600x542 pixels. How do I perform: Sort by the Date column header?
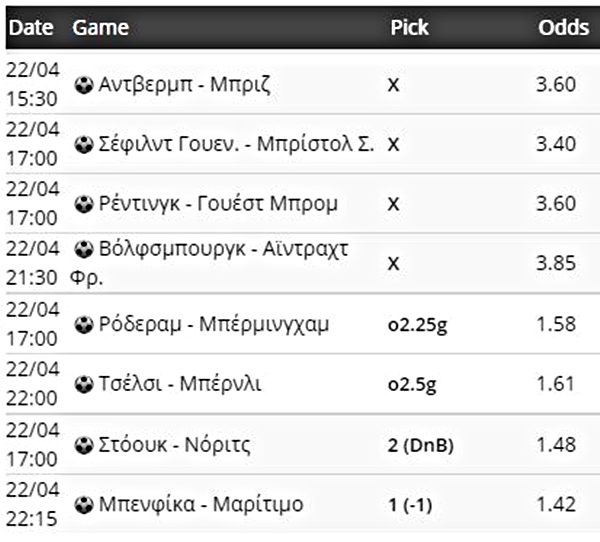click(30, 28)
